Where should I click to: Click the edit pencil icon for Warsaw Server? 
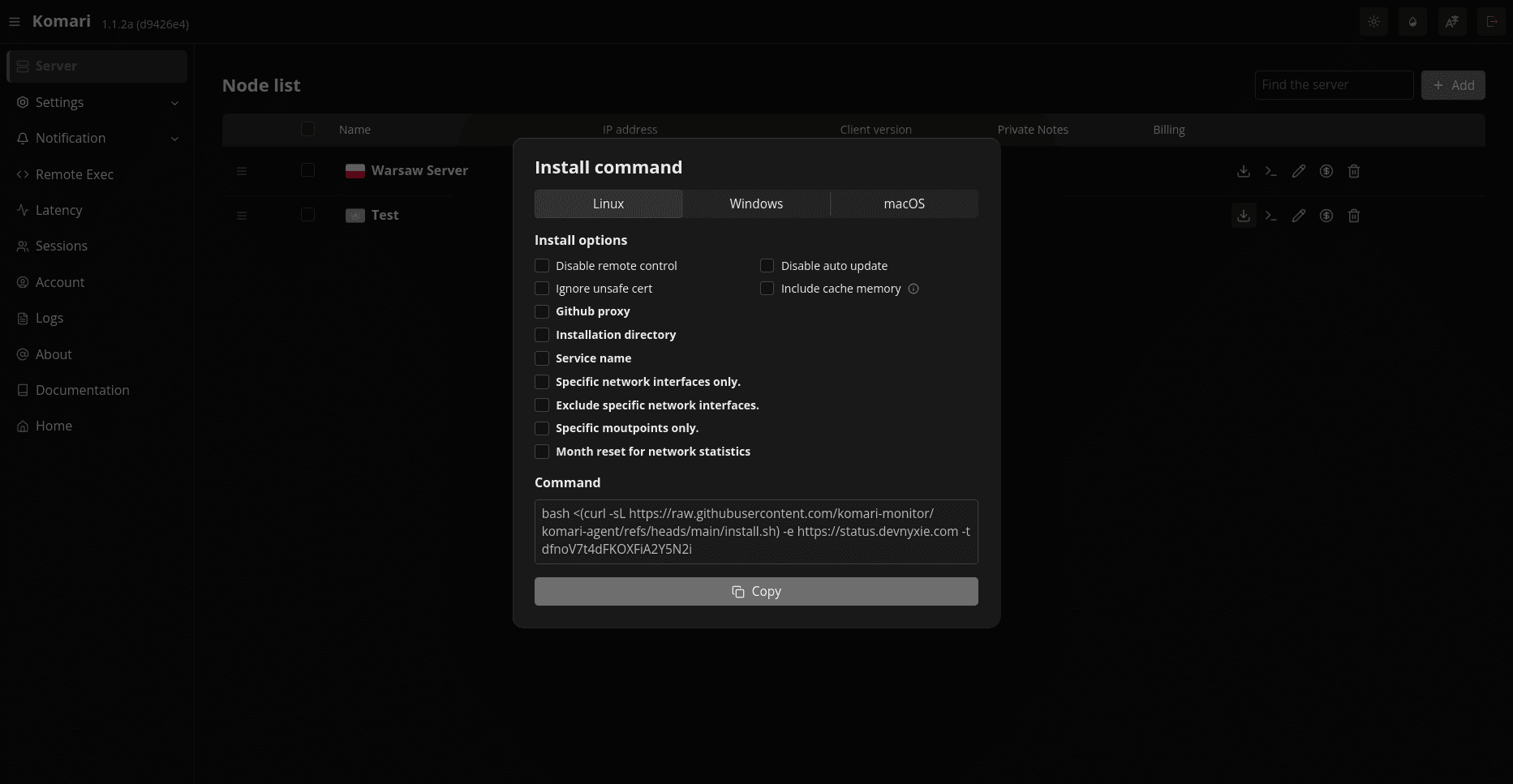pos(1299,171)
